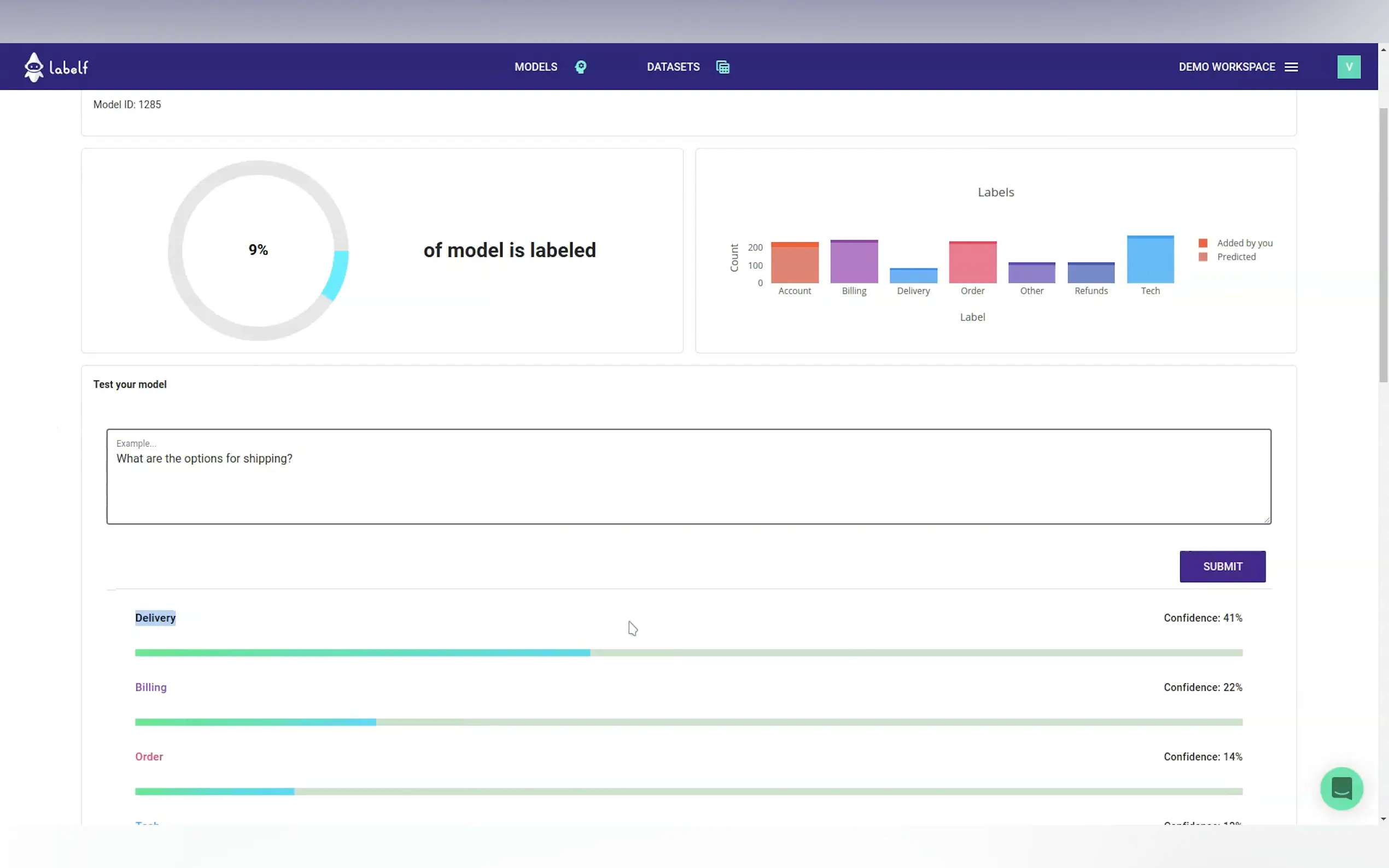Toggle 'Added by you' legend entry
Screen dimensions: 1389x868
pos(1244,243)
